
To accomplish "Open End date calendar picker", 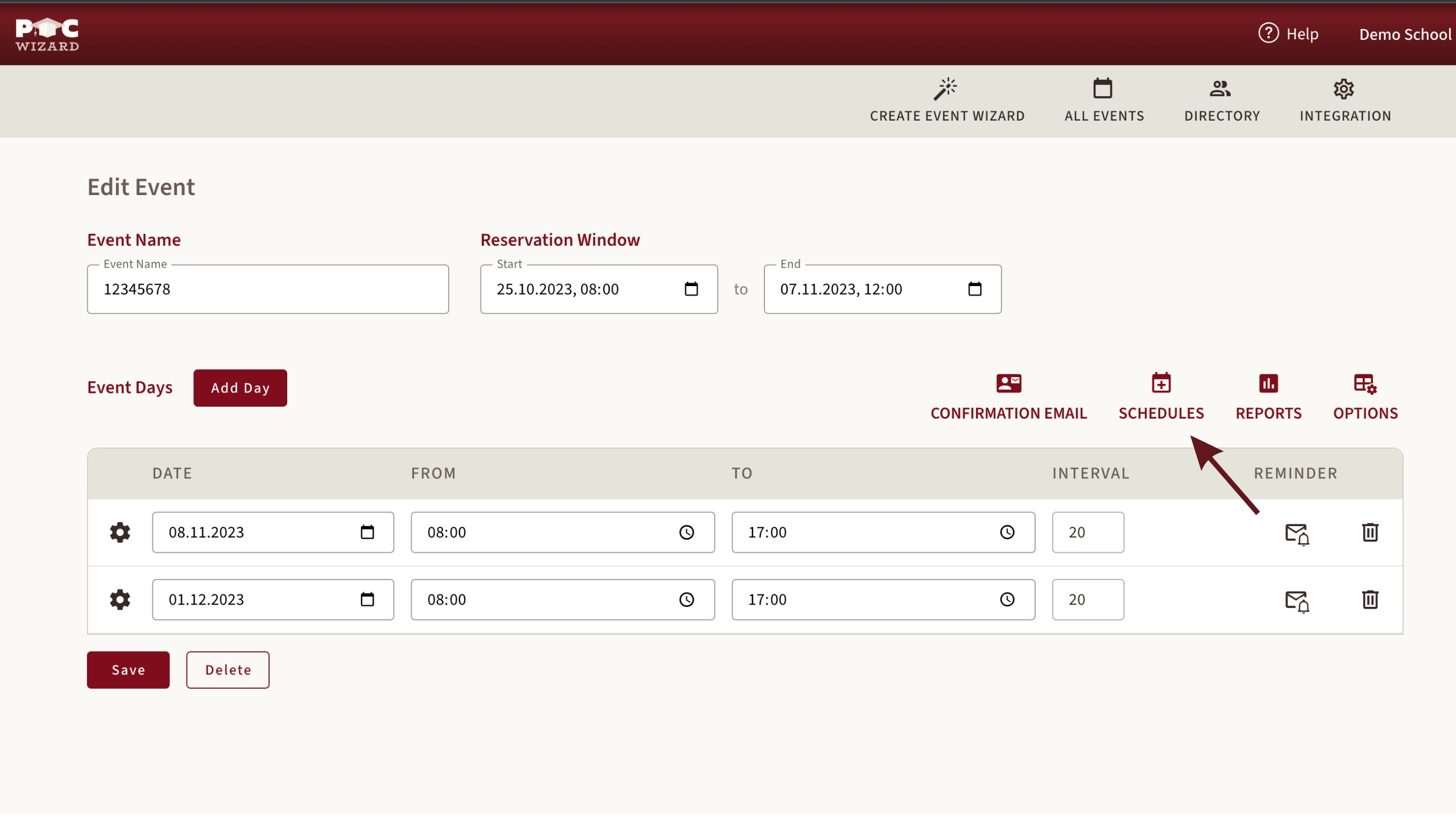I will (975, 289).
